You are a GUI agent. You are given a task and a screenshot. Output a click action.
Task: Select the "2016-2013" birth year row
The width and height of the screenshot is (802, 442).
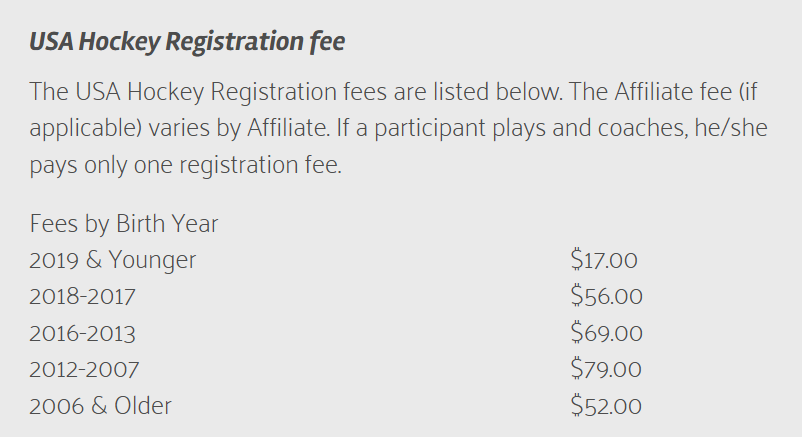coord(83,333)
